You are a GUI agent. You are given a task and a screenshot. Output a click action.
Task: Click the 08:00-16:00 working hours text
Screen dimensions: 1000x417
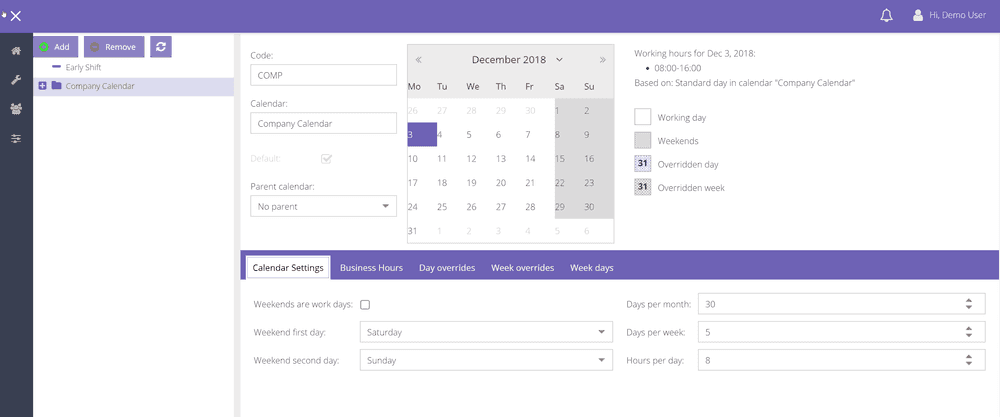pos(677,68)
